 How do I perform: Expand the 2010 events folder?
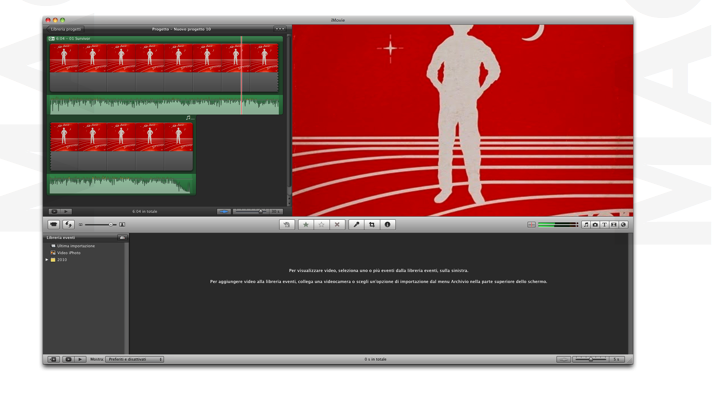(47, 260)
